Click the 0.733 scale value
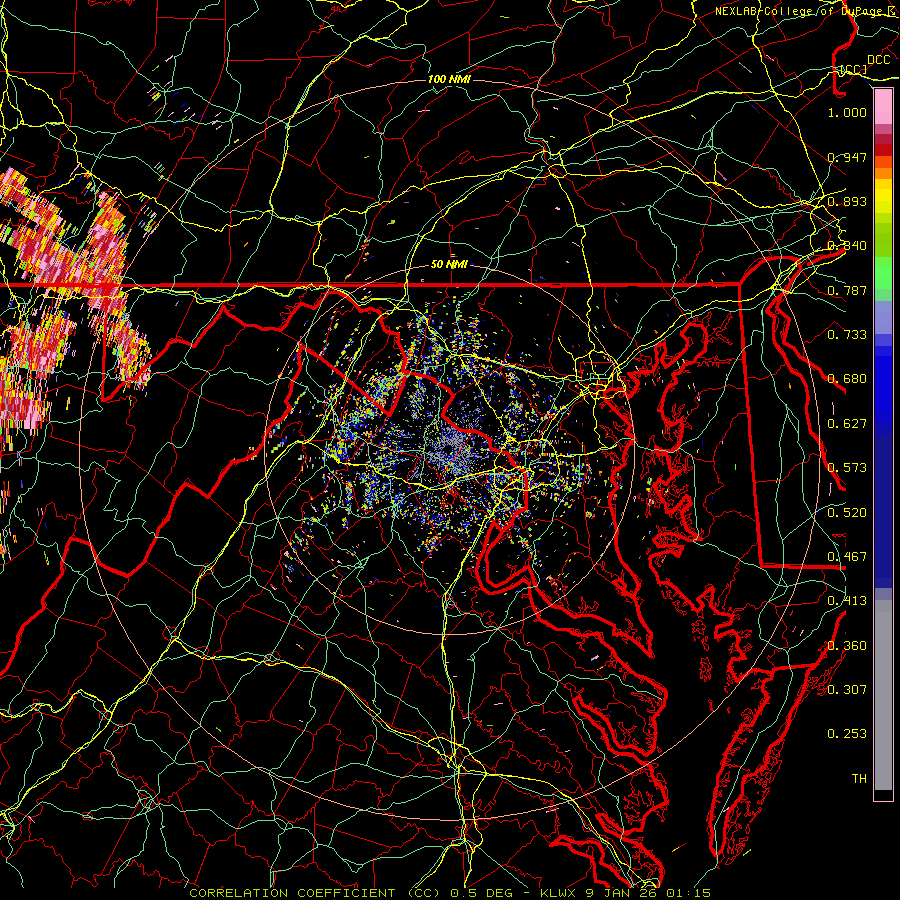Image resolution: width=900 pixels, height=900 pixels. tap(847, 335)
